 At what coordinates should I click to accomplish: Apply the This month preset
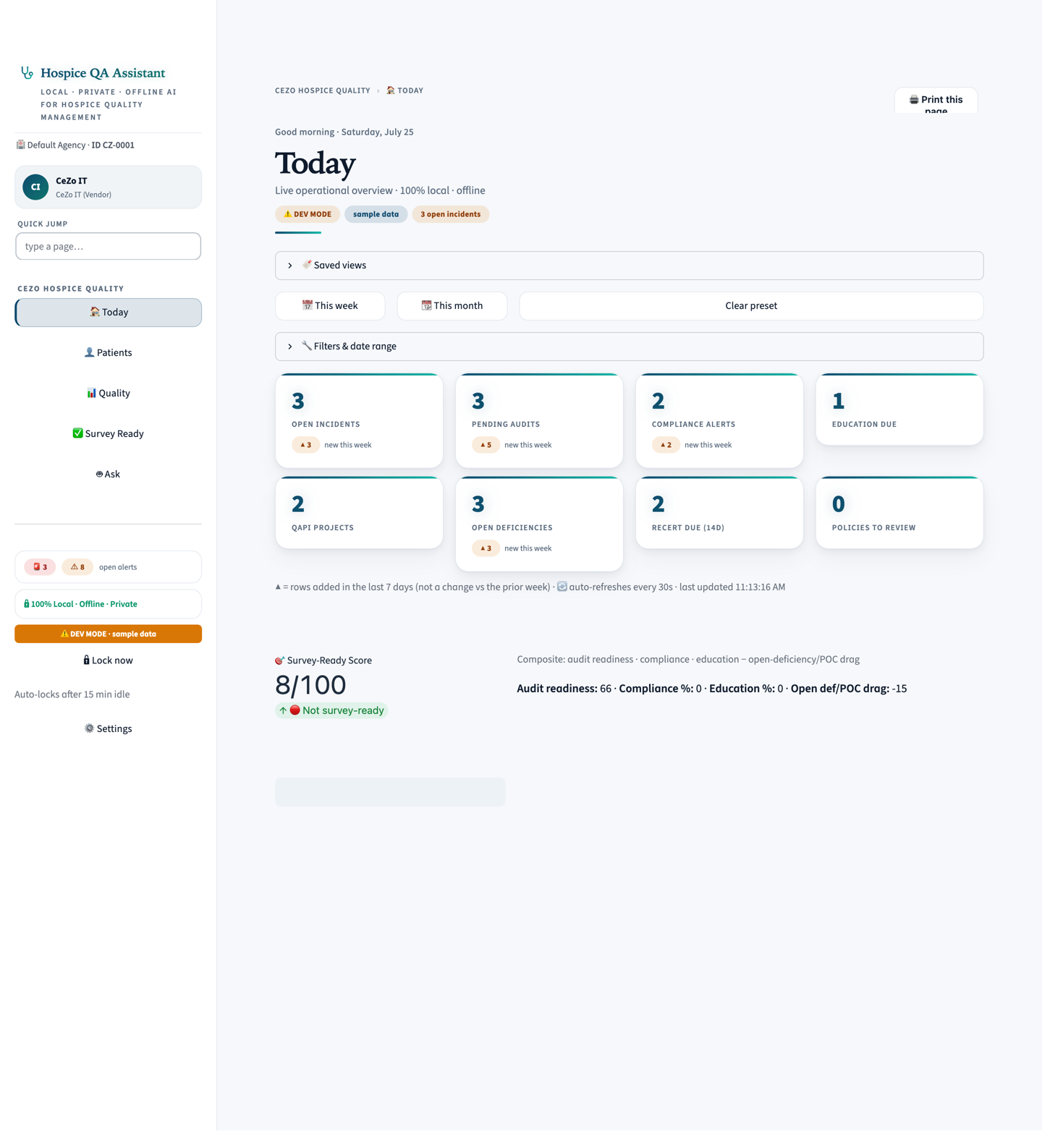point(452,306)
